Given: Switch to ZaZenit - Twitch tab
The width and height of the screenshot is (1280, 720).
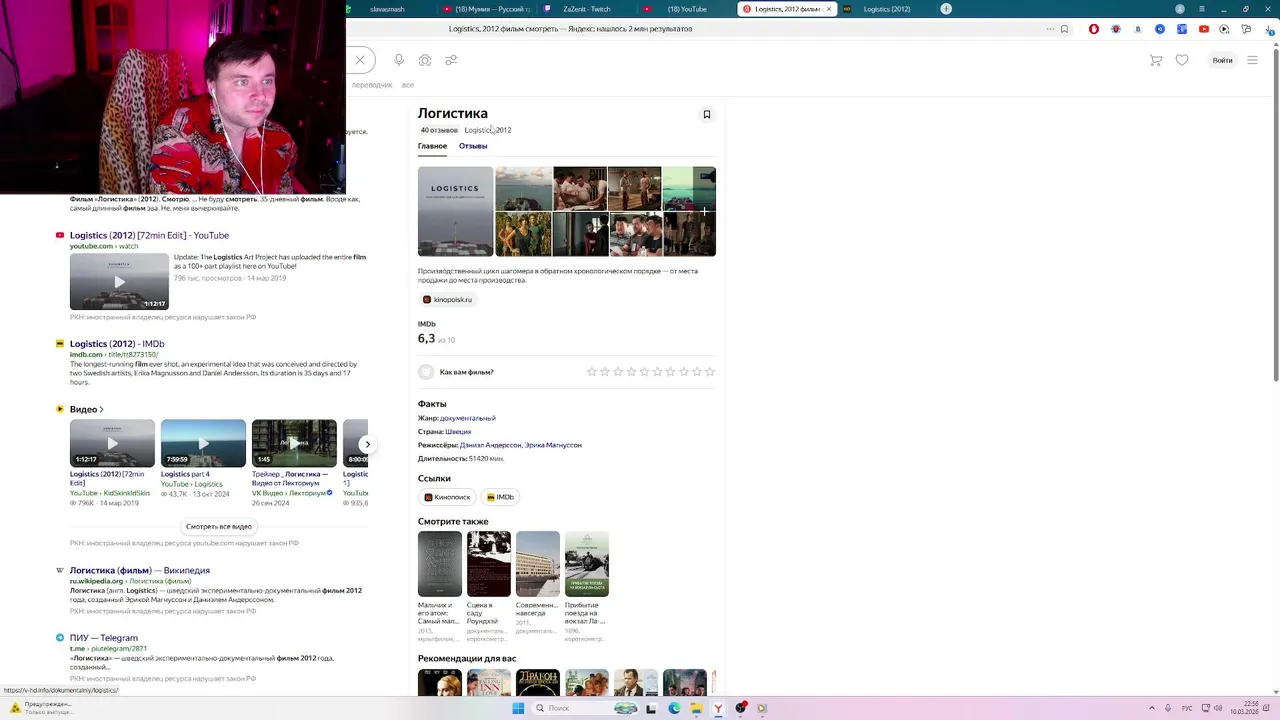Looking at the screenshot, I should pyautogui.click(x=586, y=9).
